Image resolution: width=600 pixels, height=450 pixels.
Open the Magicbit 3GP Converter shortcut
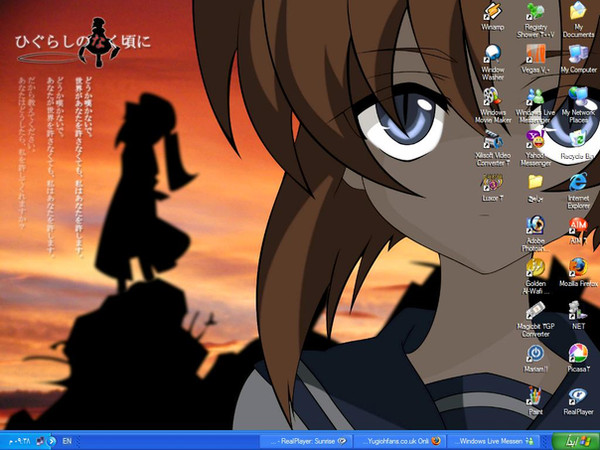point(535,319)
